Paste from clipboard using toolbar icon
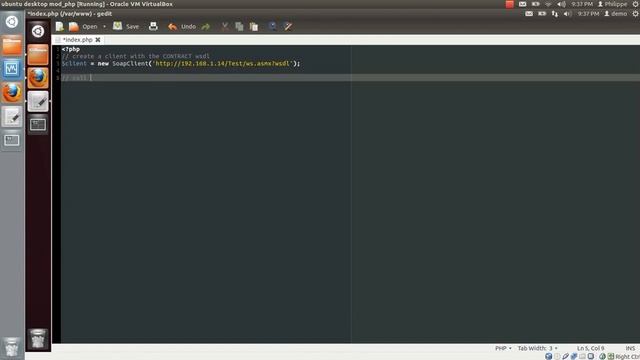Image resolution: width=640 pixels, height=360 pixels. (254, 27)
